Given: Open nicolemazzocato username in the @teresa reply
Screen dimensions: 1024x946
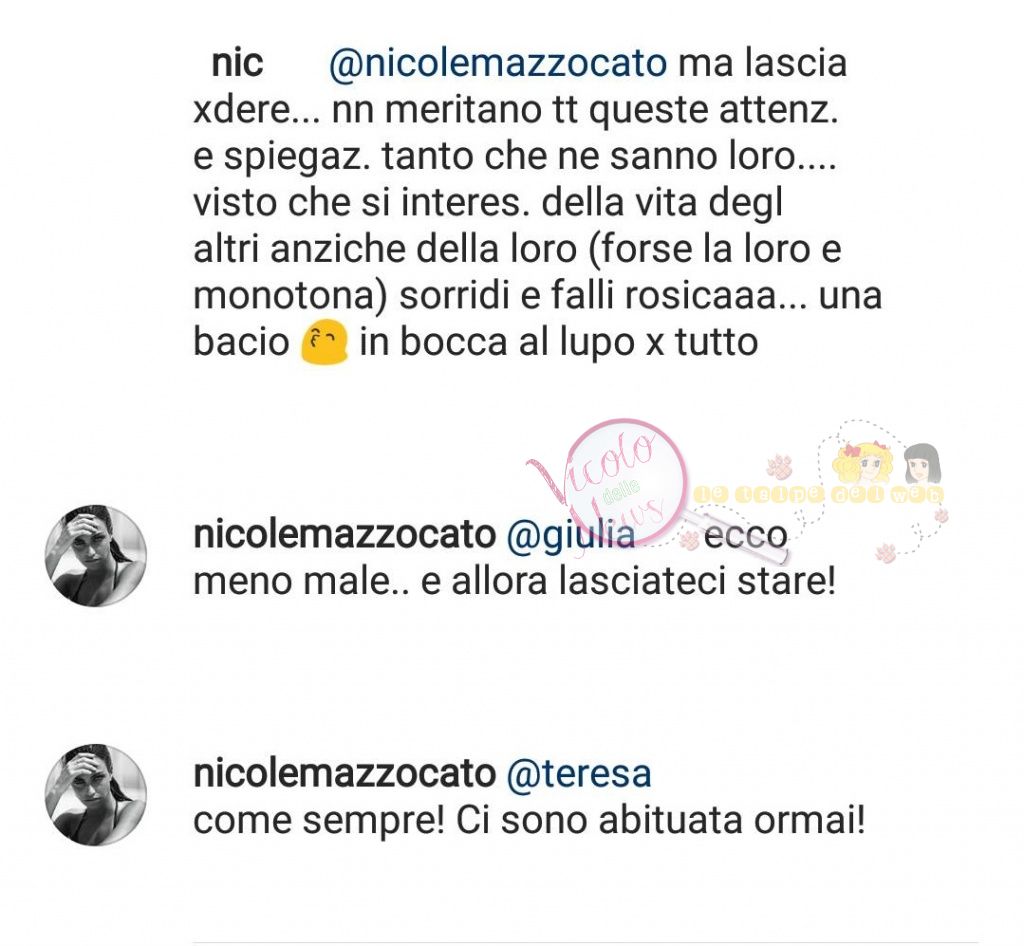Looking at the screenshot, I should tap(345, 774).
